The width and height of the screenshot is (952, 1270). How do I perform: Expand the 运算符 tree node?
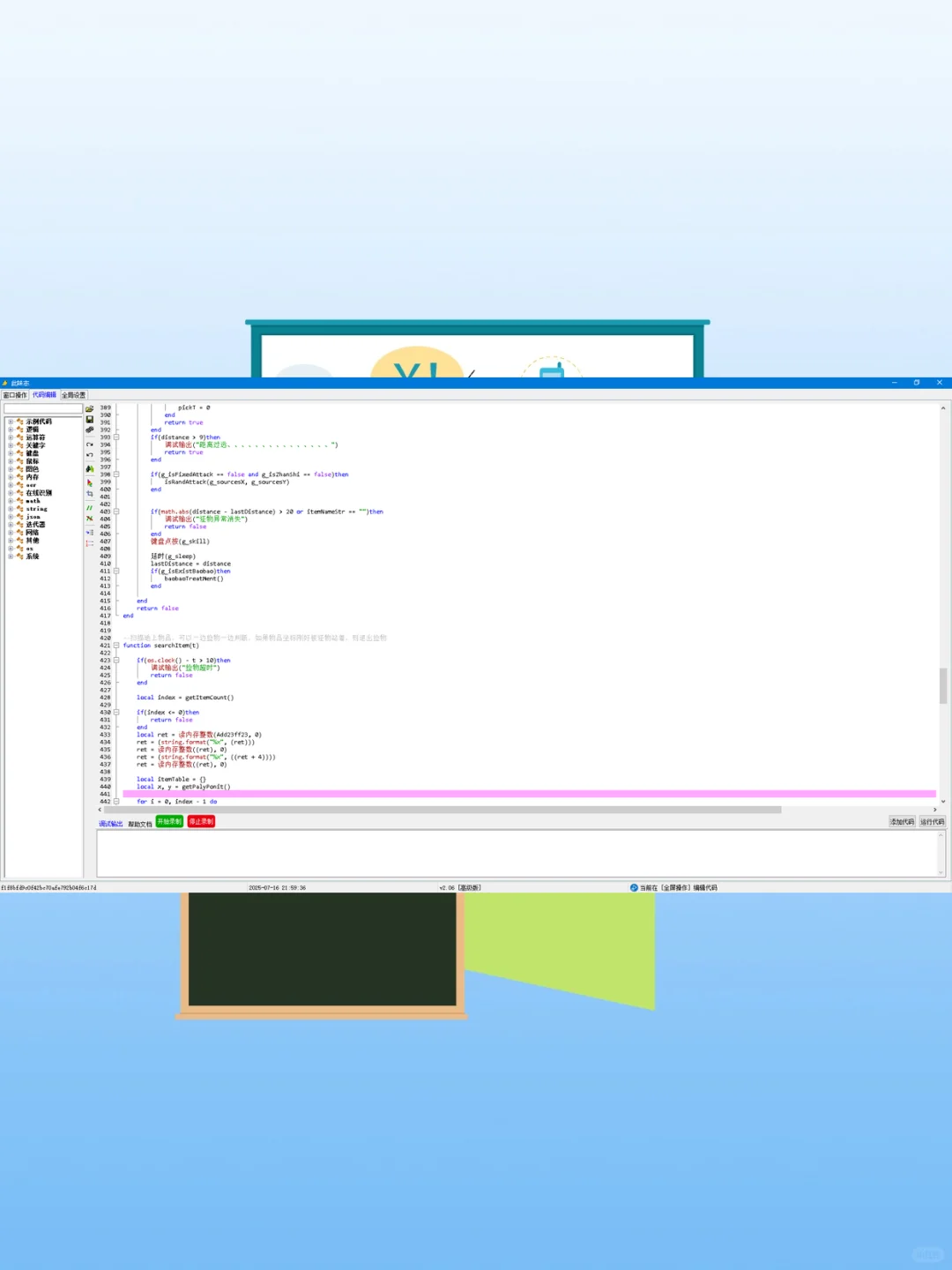click(11, 437)
